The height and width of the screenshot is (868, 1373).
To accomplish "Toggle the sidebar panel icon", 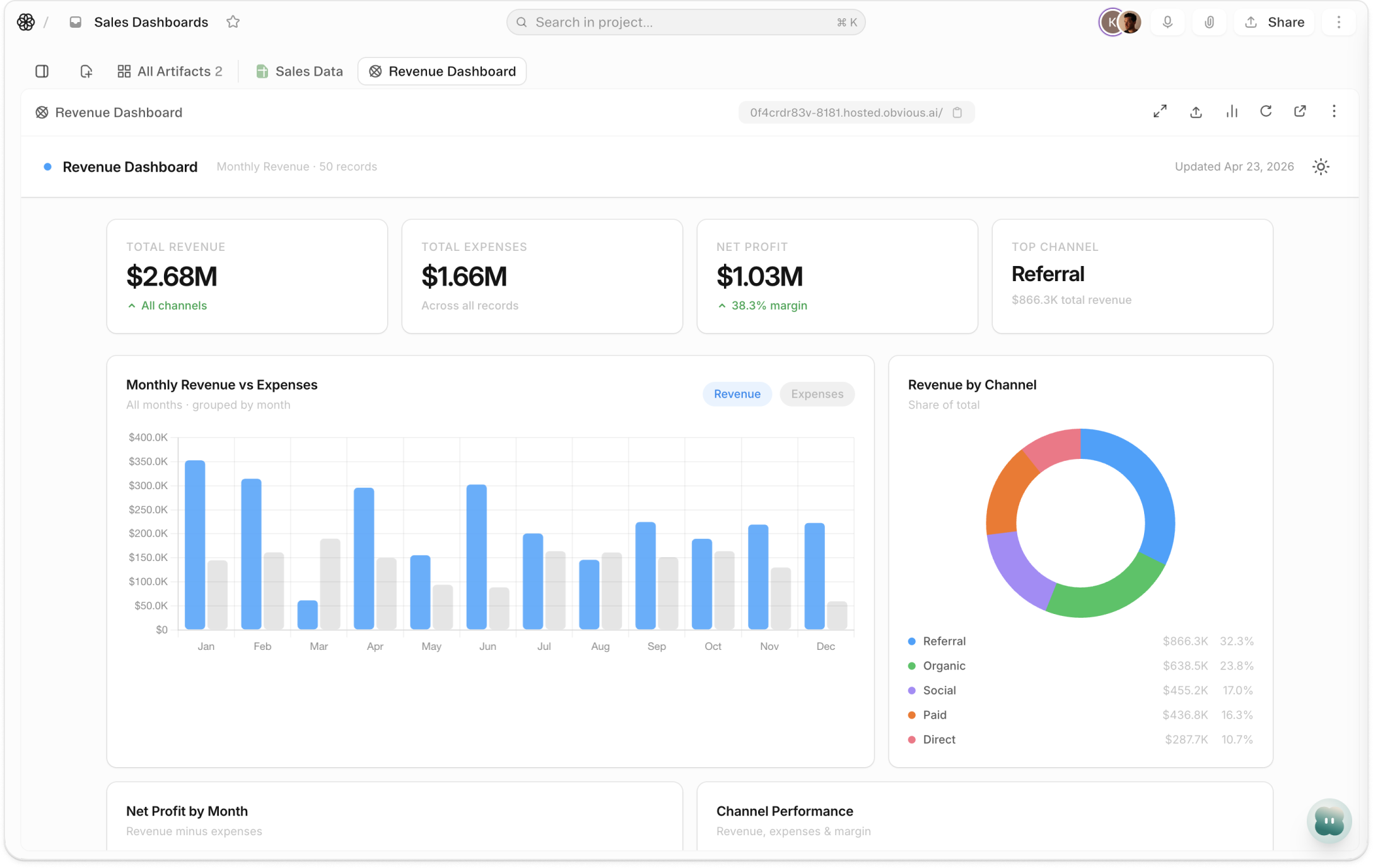I will pyautogui.click(x=42, y=71).
